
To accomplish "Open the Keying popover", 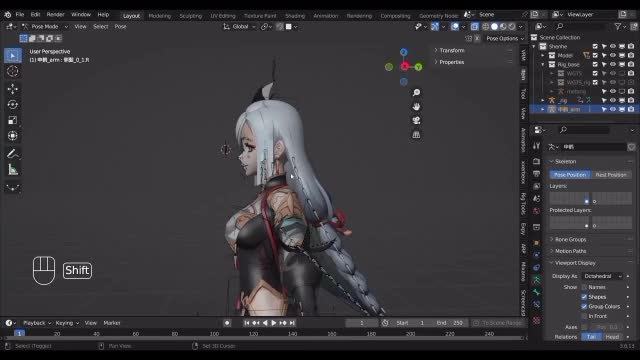I will [x=67, y=323].
